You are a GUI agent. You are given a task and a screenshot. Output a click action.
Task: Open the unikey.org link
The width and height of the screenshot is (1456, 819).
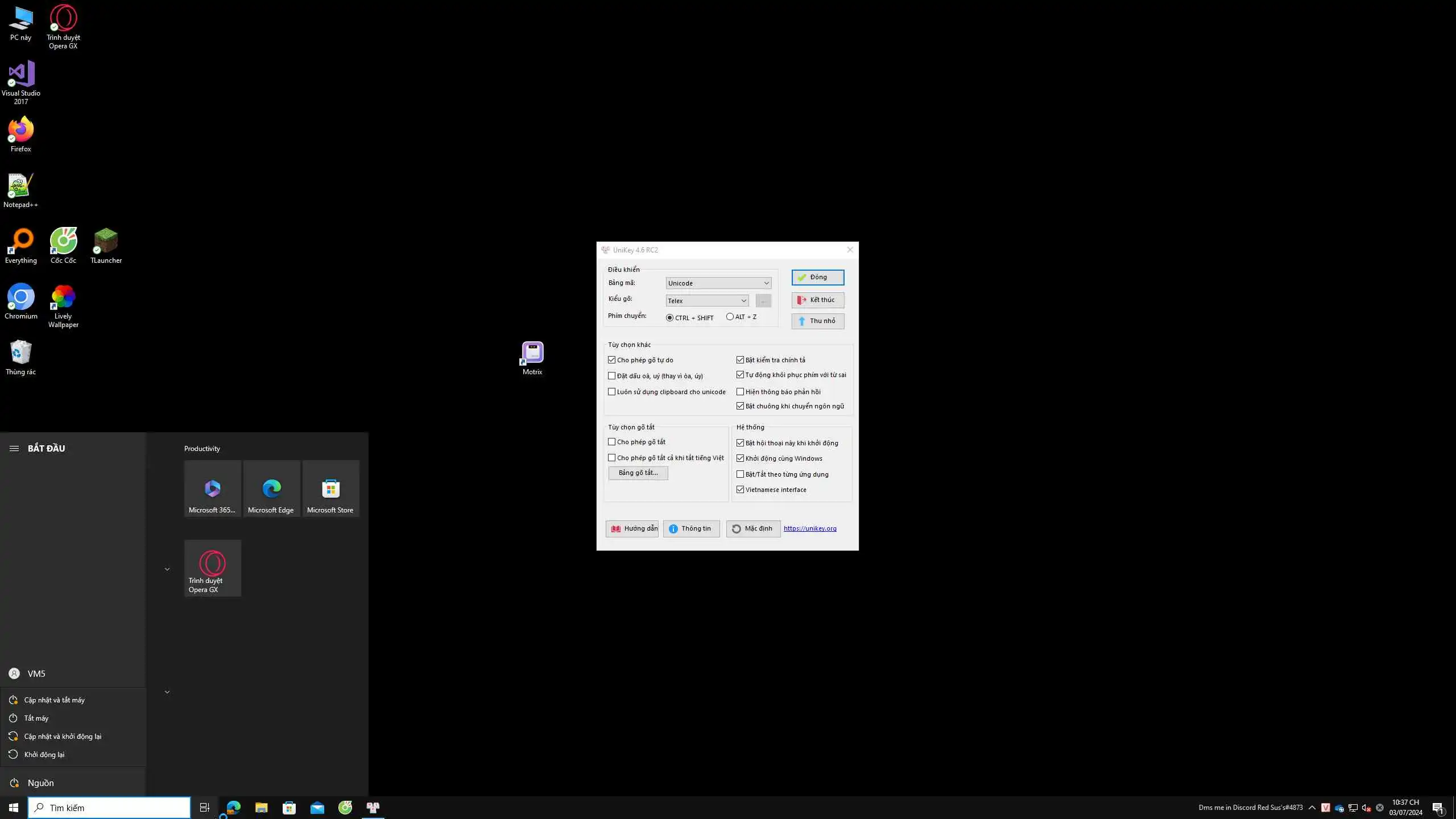click(x=810, y=528)
